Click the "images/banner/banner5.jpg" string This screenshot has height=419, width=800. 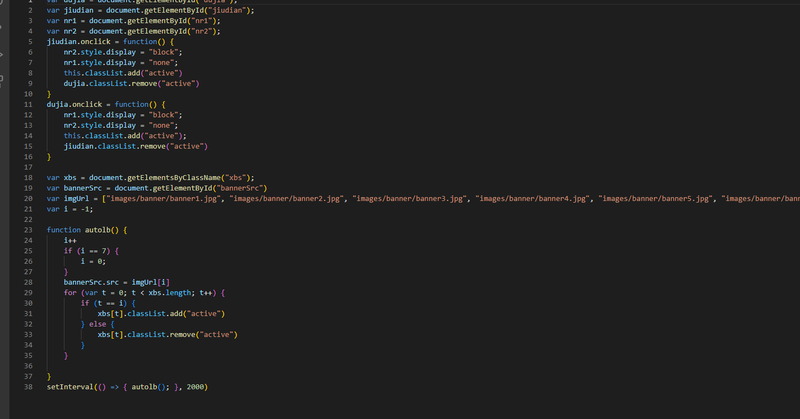tap(656, 199)
